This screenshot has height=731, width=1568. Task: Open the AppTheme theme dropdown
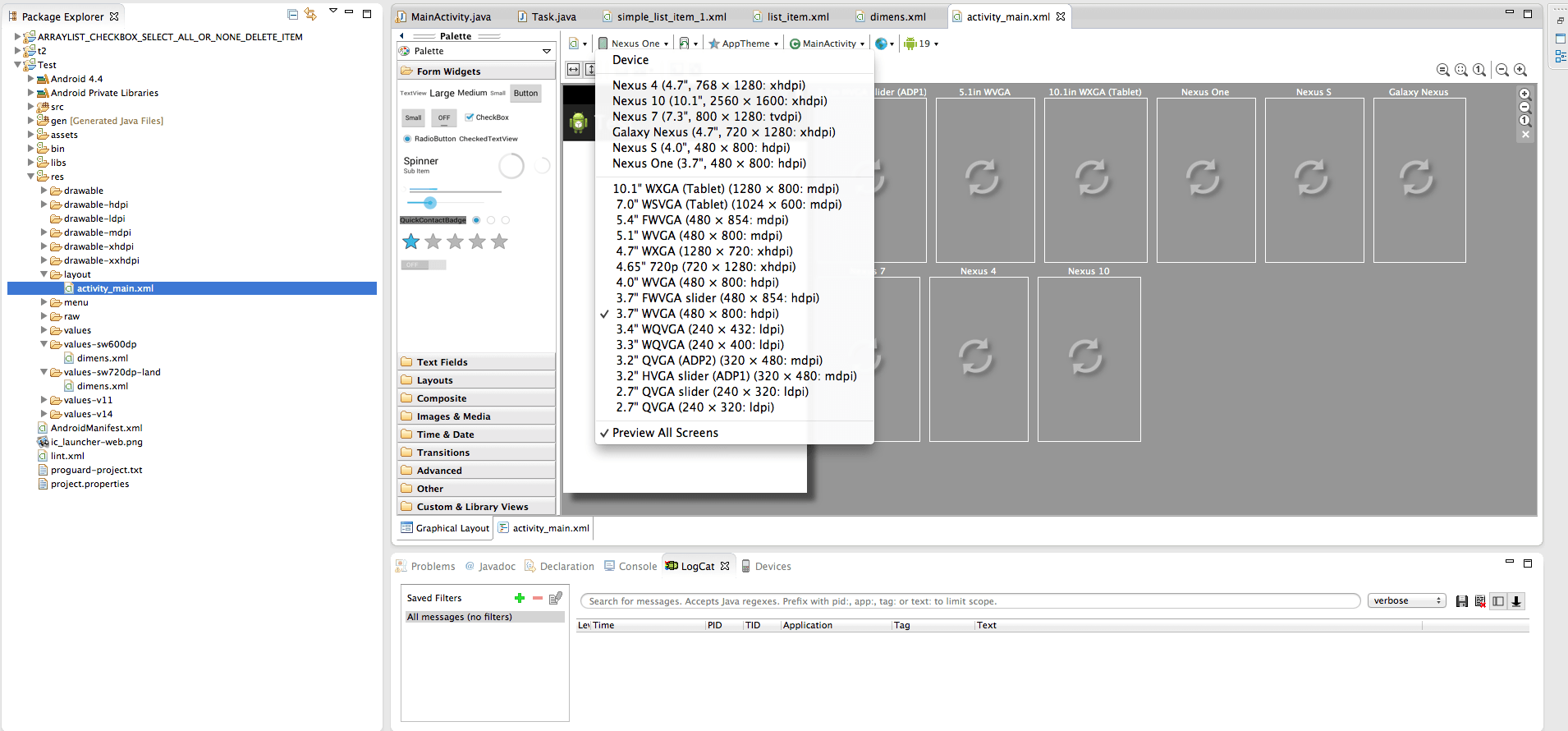tap(744, 44)
